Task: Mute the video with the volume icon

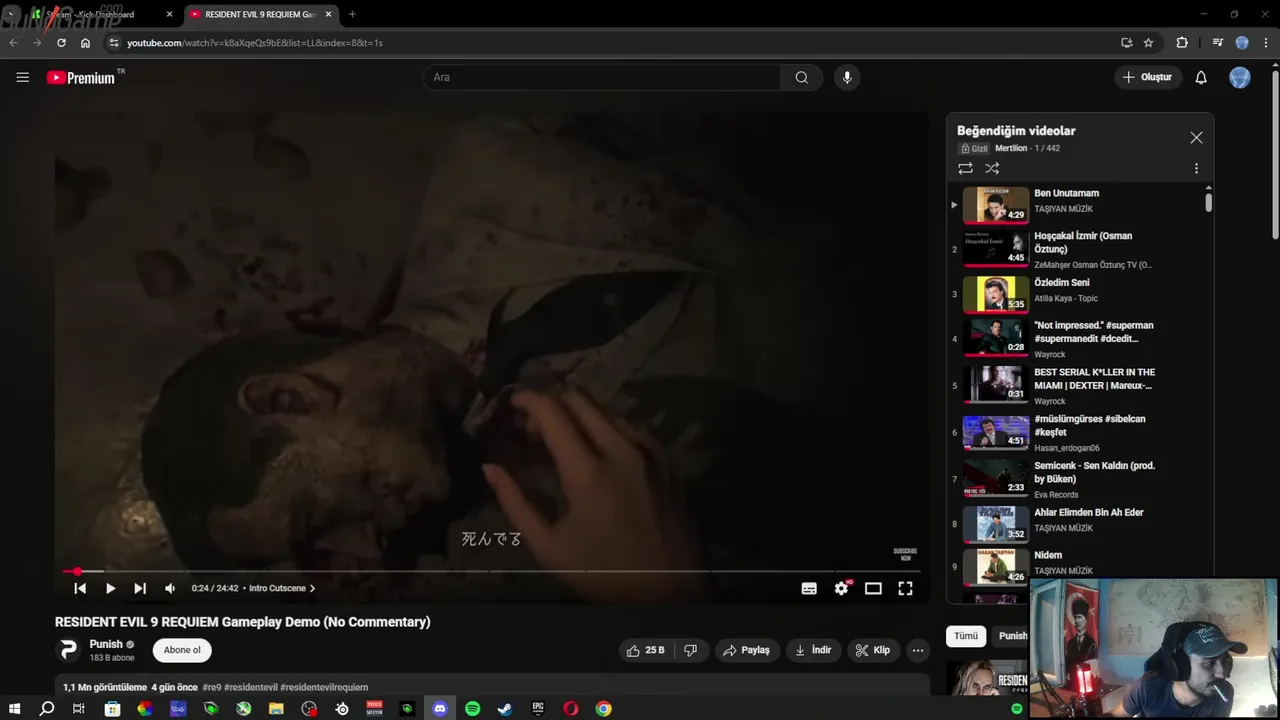Action: tap(170, 588)
